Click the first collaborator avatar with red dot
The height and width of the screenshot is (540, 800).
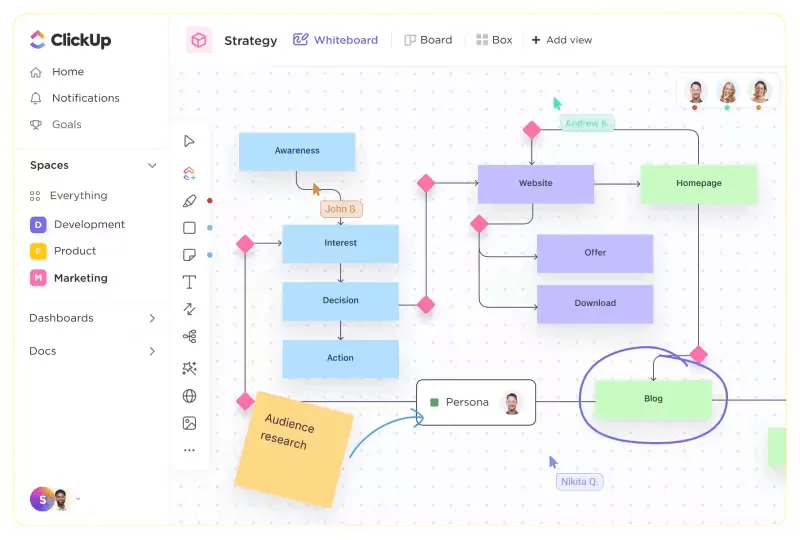coord(695,92)
